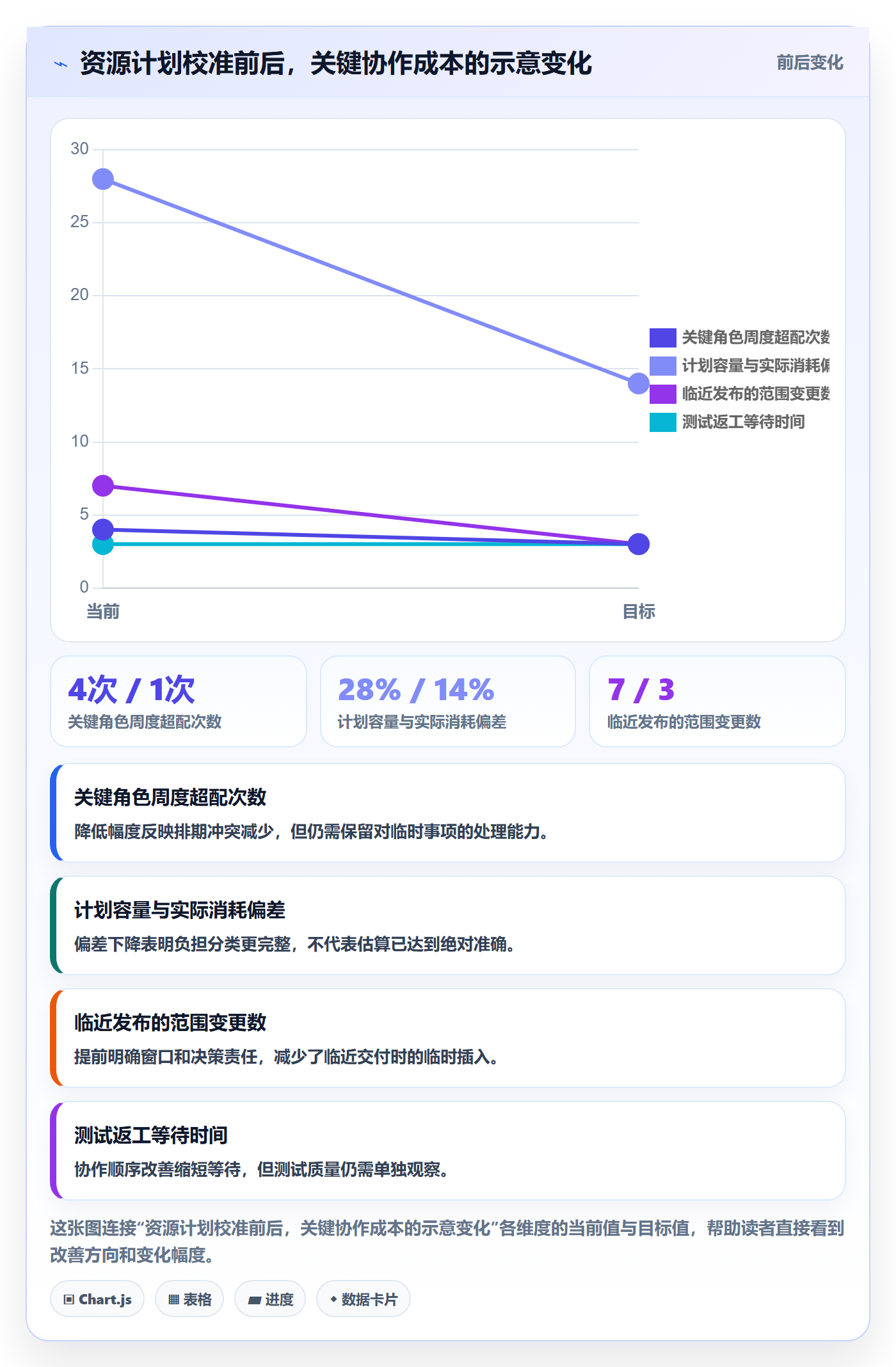Click the 当前 x-axis label

coord(103,612)
